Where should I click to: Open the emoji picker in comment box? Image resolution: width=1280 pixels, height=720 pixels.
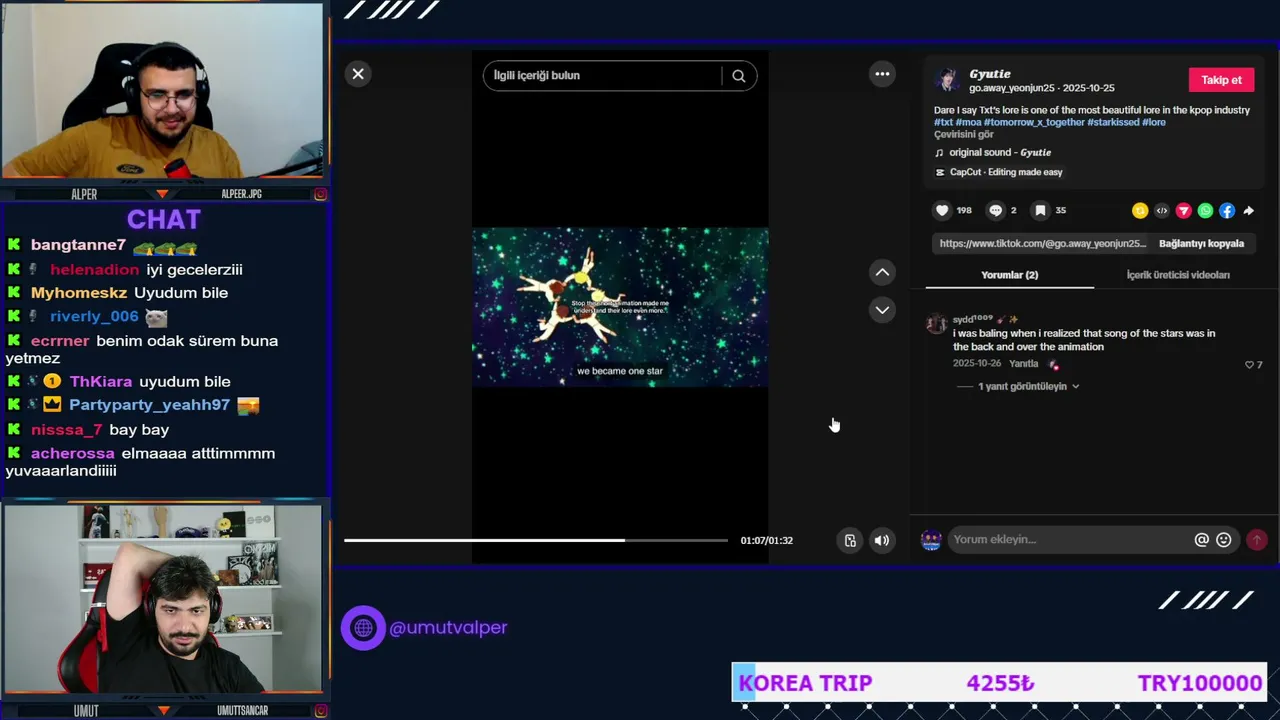[1224, 540]
